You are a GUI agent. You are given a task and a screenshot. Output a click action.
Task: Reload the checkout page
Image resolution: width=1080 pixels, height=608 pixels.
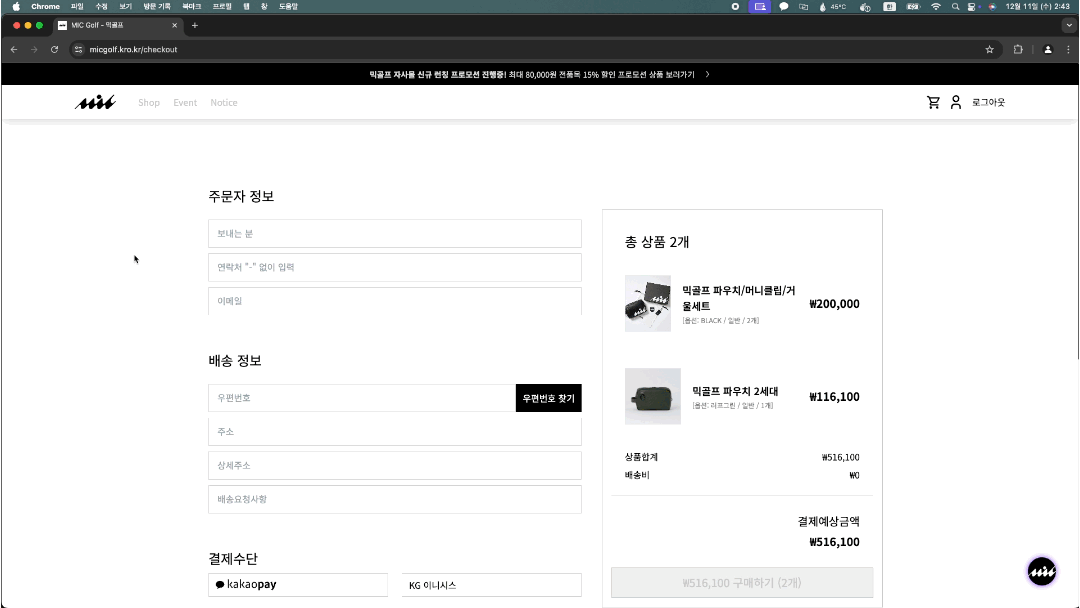tap(54, 49)
